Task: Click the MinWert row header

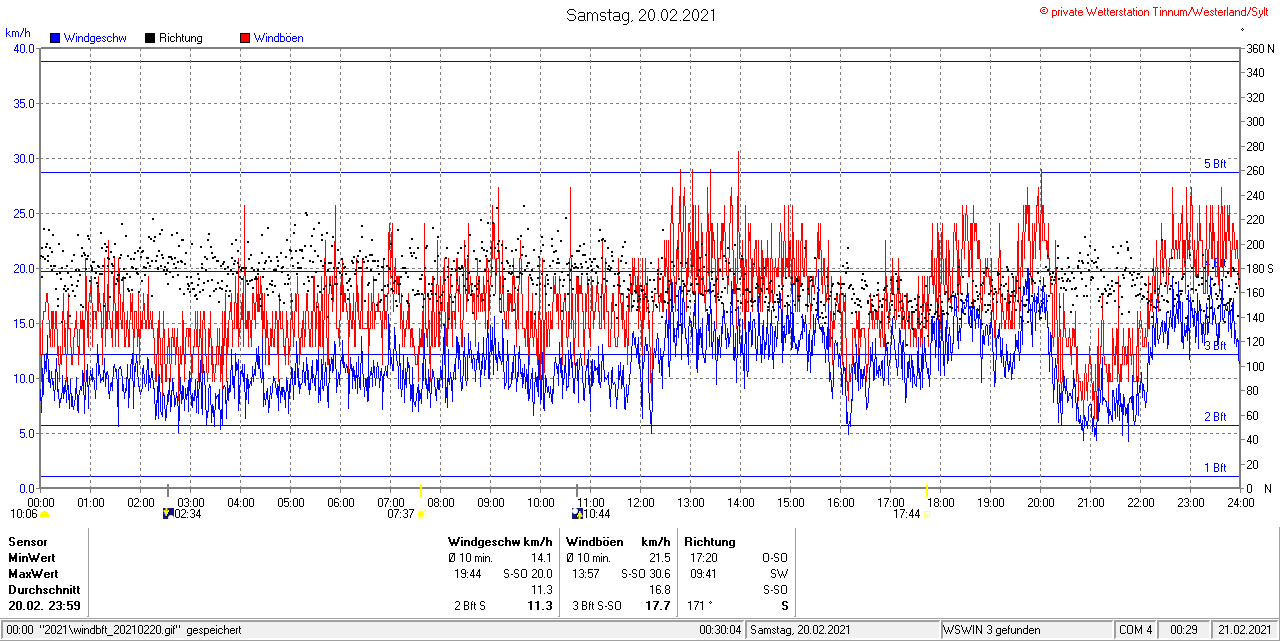Action: tap(32, 558)
